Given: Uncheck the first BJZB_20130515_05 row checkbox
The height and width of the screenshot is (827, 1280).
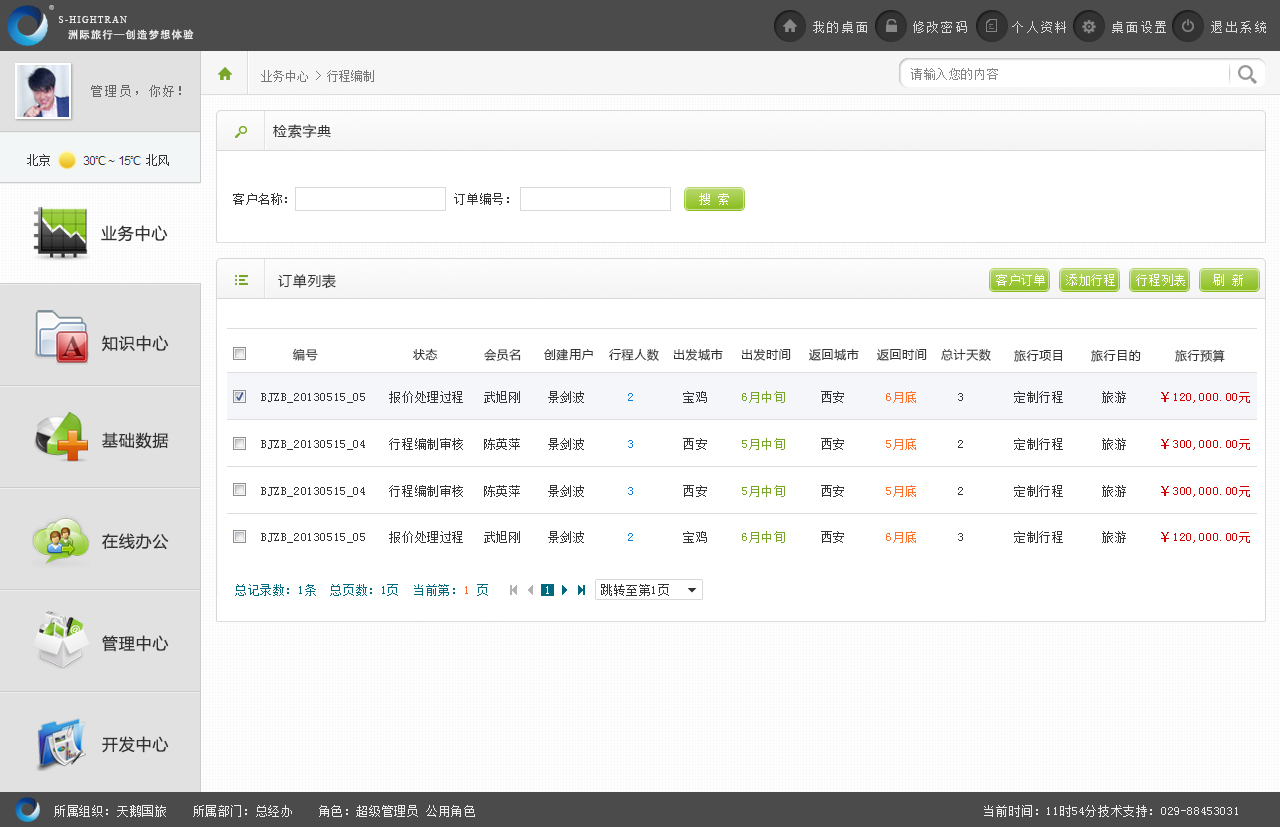Looking at the screenshot, I should click(239, 396).
